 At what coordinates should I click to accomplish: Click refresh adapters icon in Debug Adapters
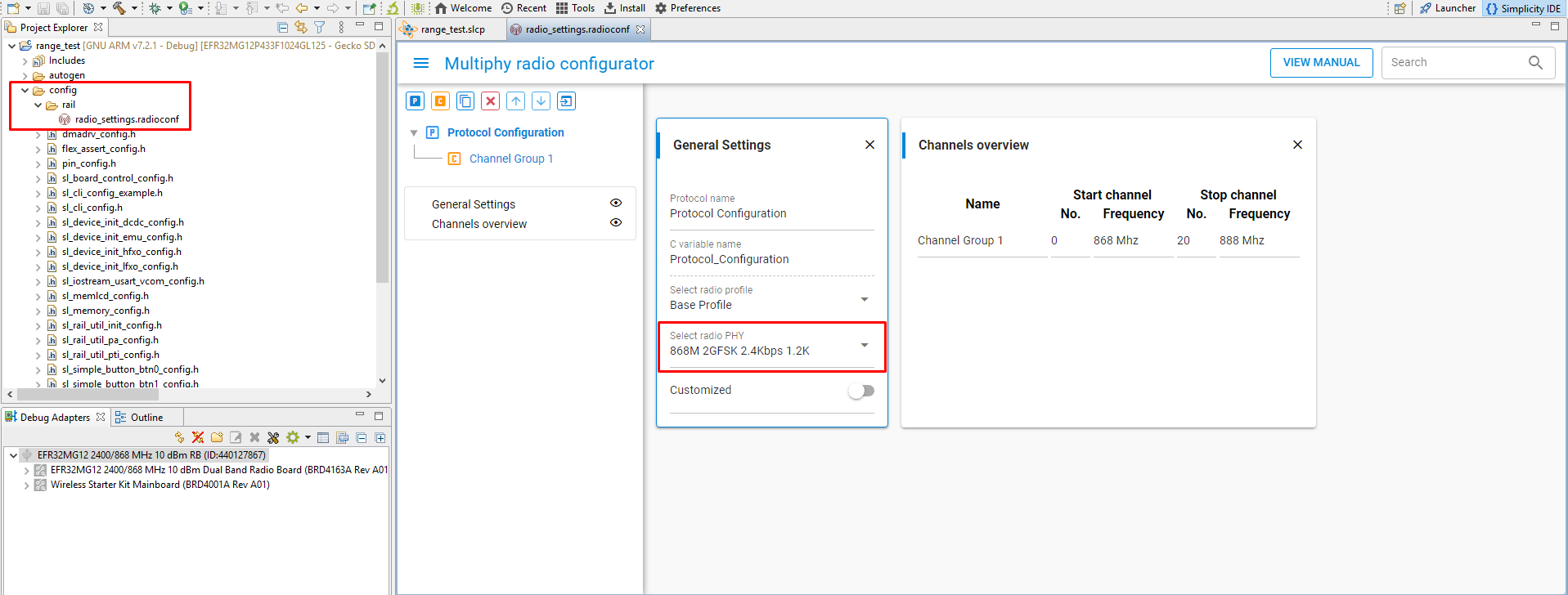click(180, 437)
